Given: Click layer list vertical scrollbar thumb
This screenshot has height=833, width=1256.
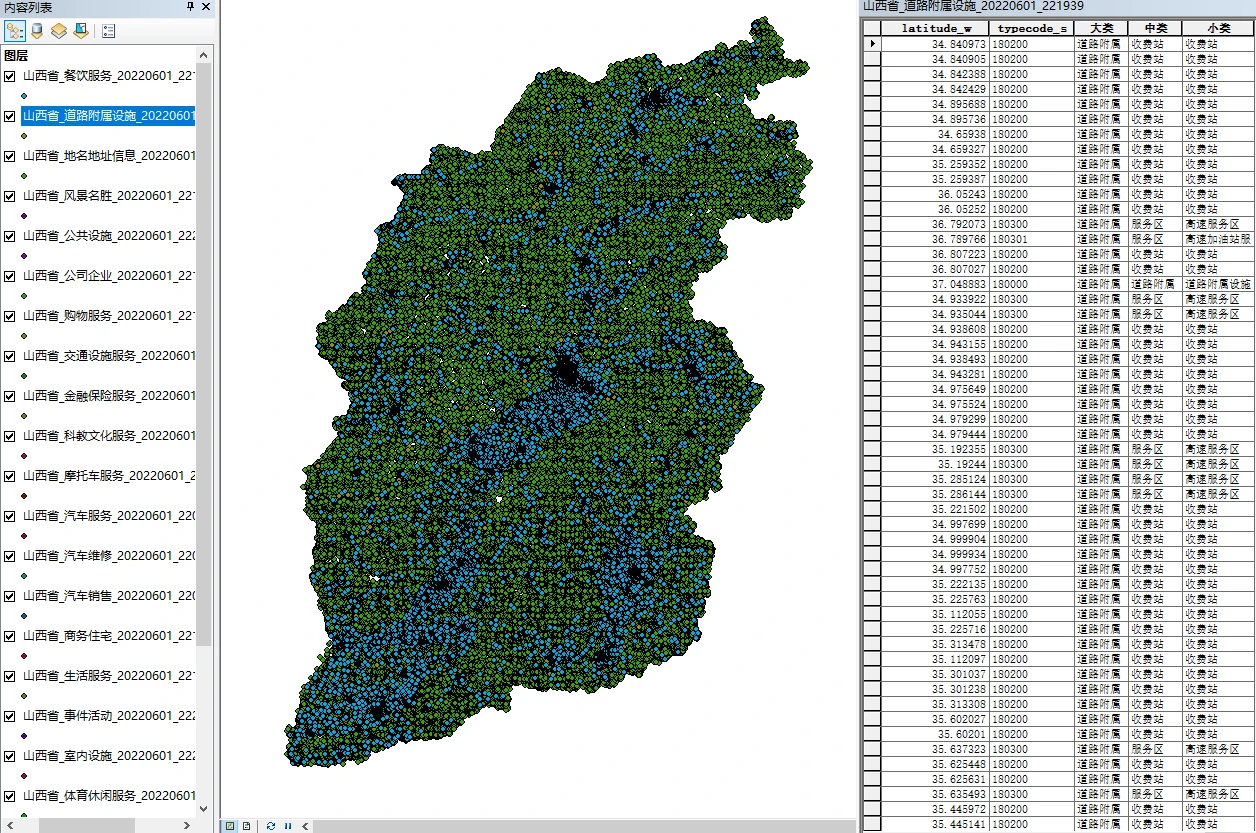Looking at the screenshot, I should [x=204, y=355].
